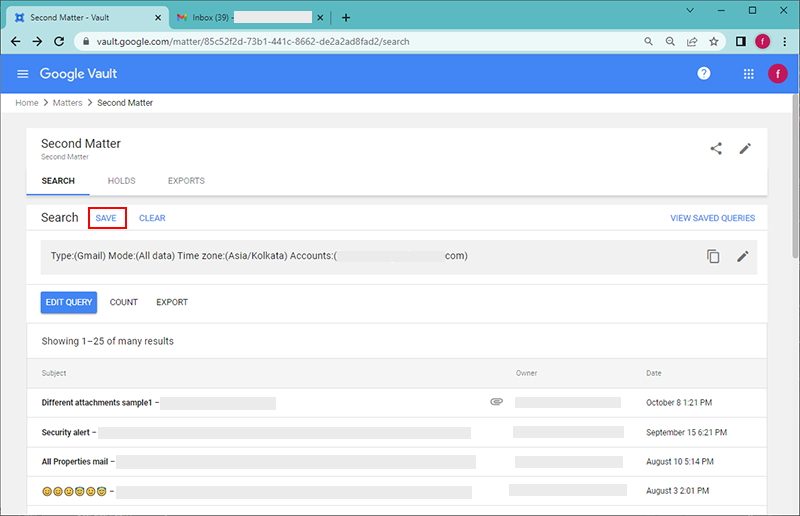Go to Home in the breadcrumb

tap(27, 103)
